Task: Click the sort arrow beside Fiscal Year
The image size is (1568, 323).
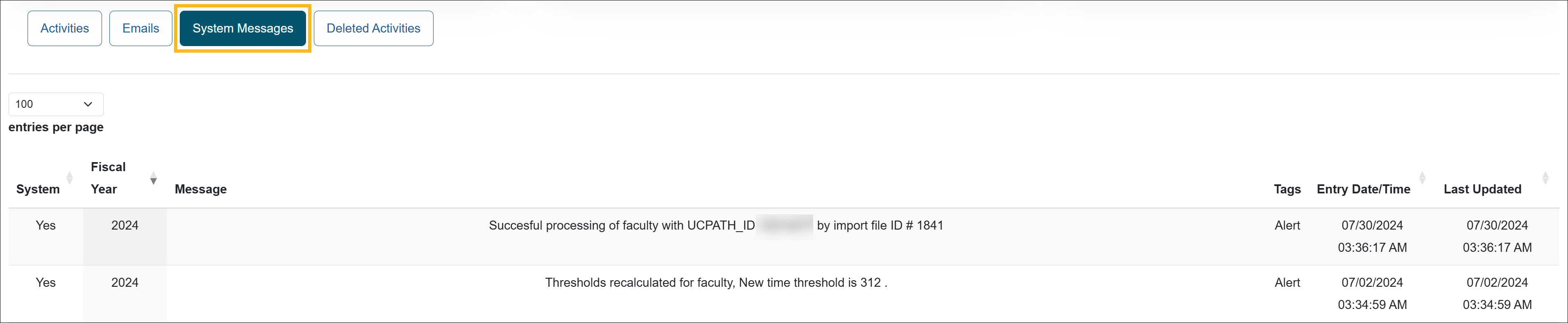Action: click(x=153, y=179)
